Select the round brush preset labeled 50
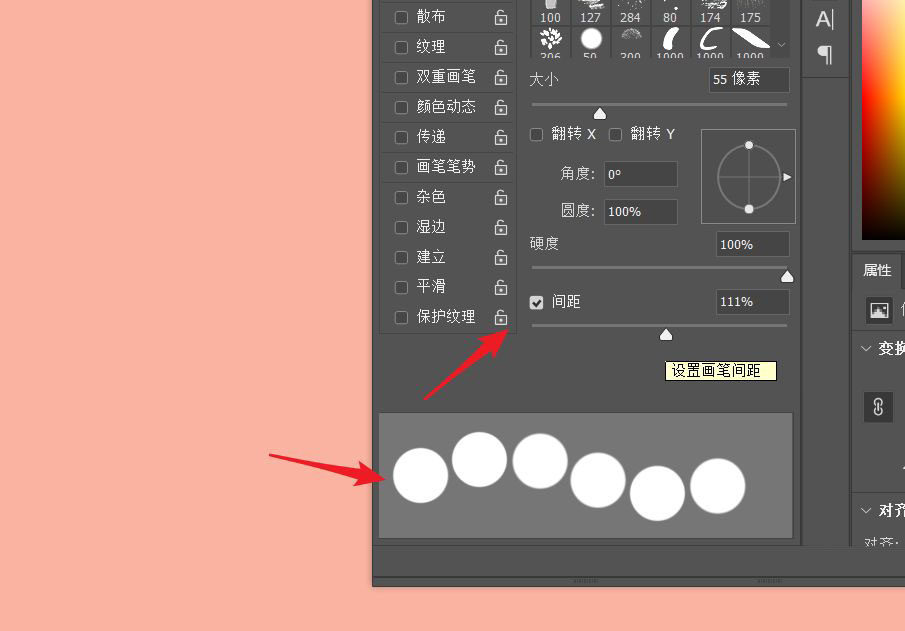The height and width of the screenshot is (631, 905). tap(590, 42)
